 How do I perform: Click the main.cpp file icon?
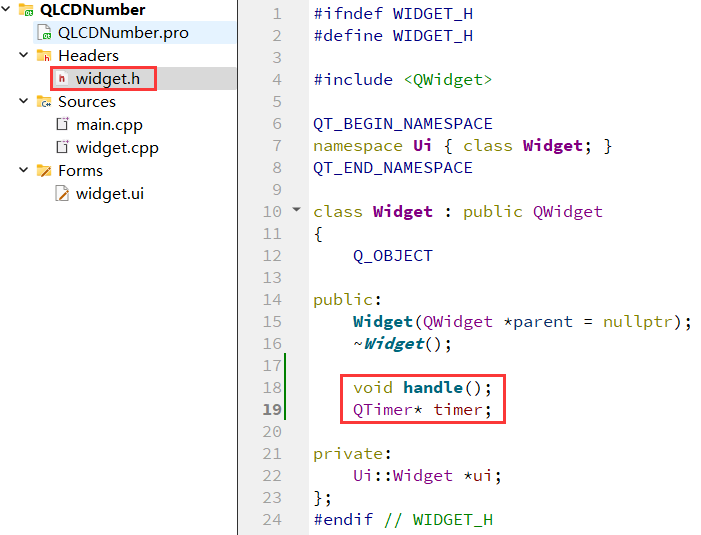(62, 124)
